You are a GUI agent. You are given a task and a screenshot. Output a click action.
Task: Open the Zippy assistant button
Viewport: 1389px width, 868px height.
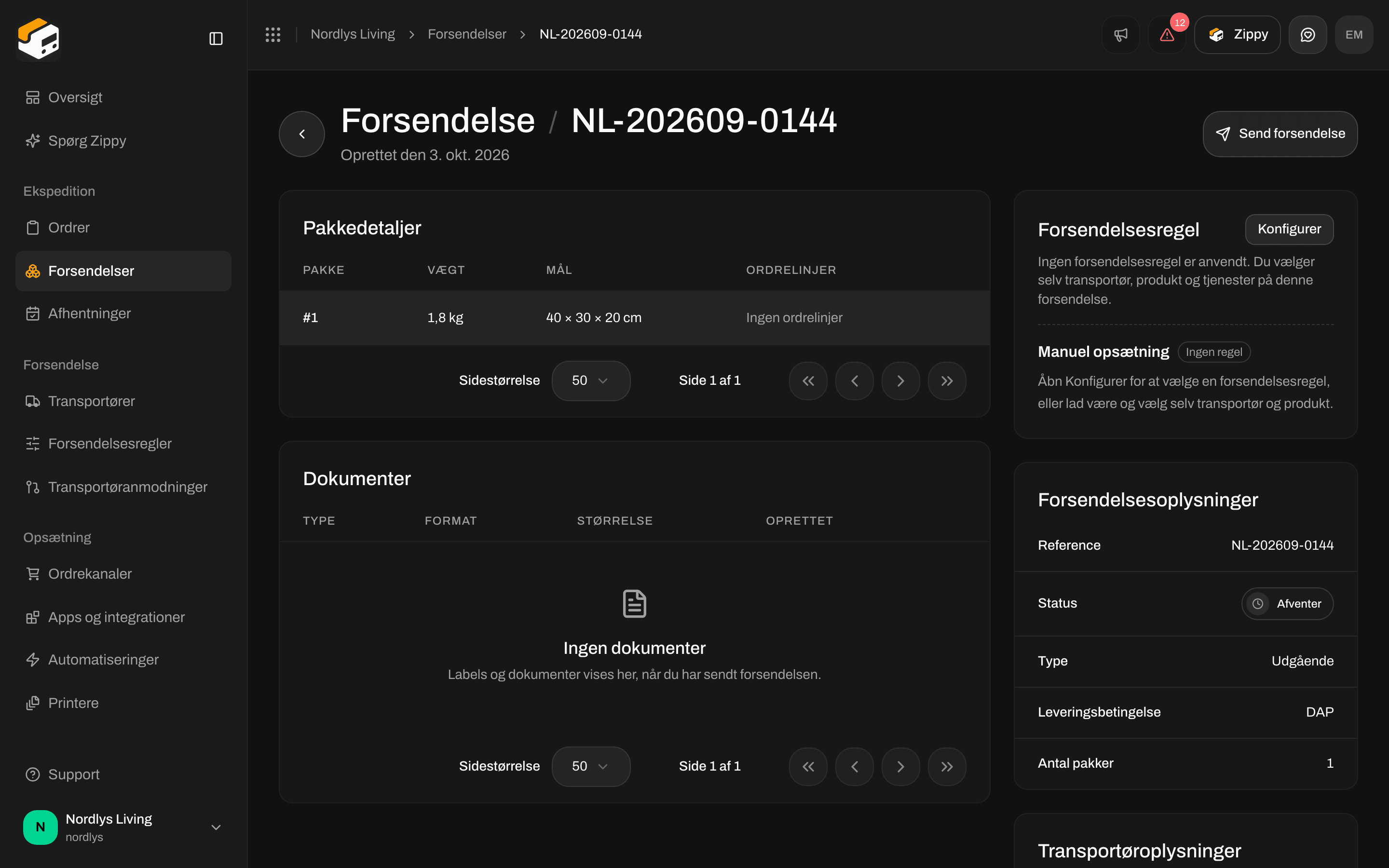point(1237,34)
